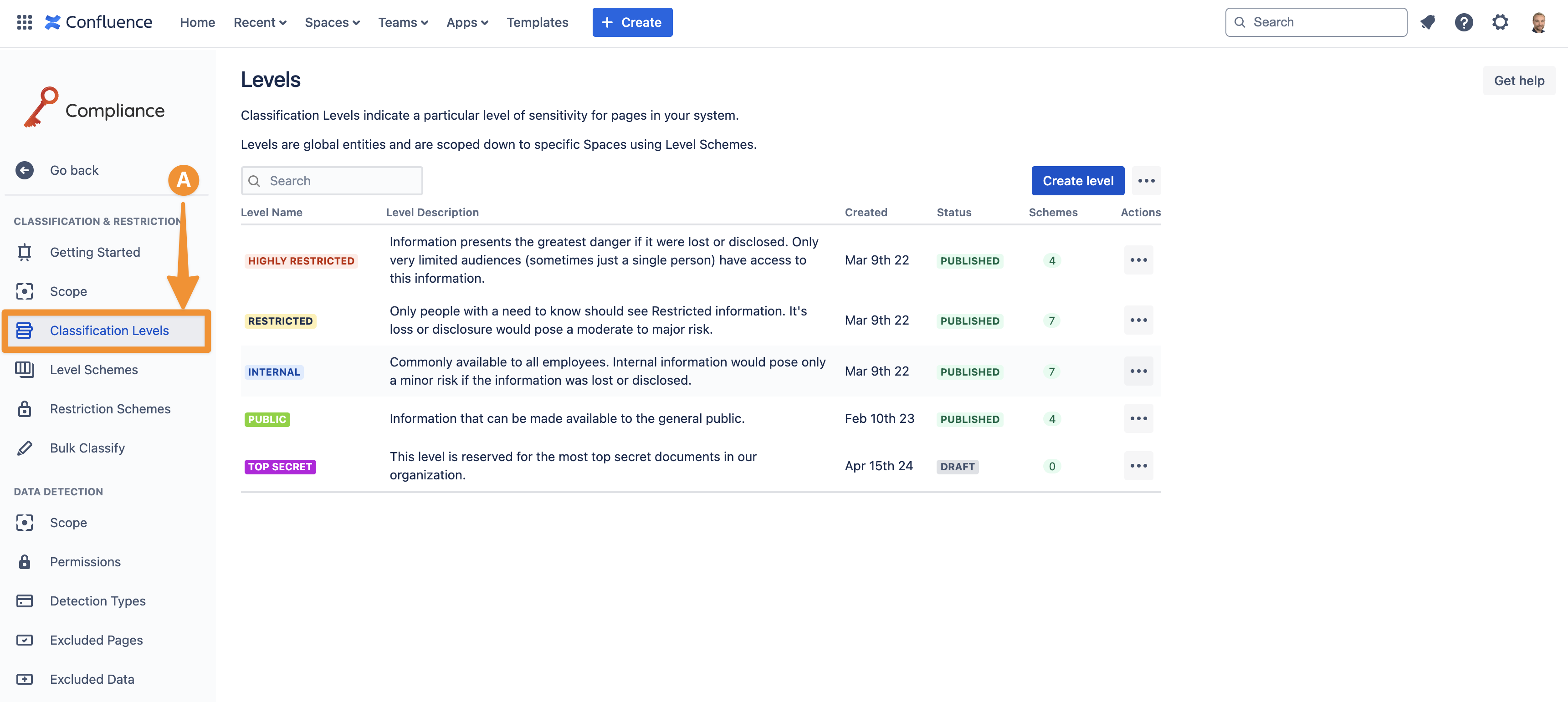Click the Get help button
1568x702 pixels.
tap(1519, 81)
